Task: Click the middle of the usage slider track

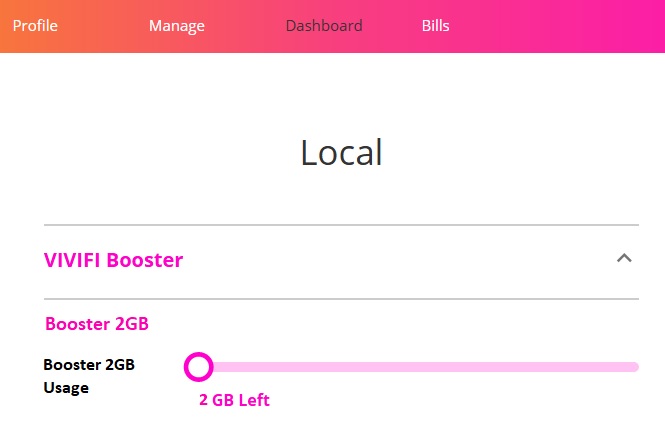Action: click(420, 367)
